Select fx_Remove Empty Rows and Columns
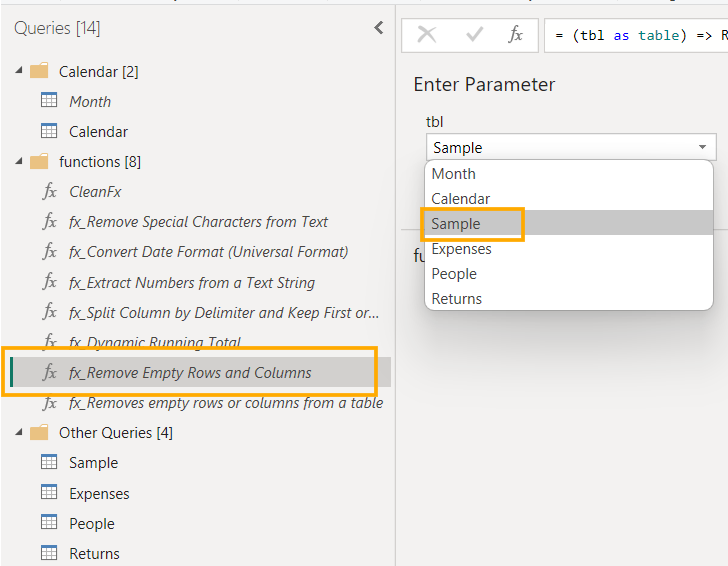The image size is (728, 566). (x=190, y=372)
